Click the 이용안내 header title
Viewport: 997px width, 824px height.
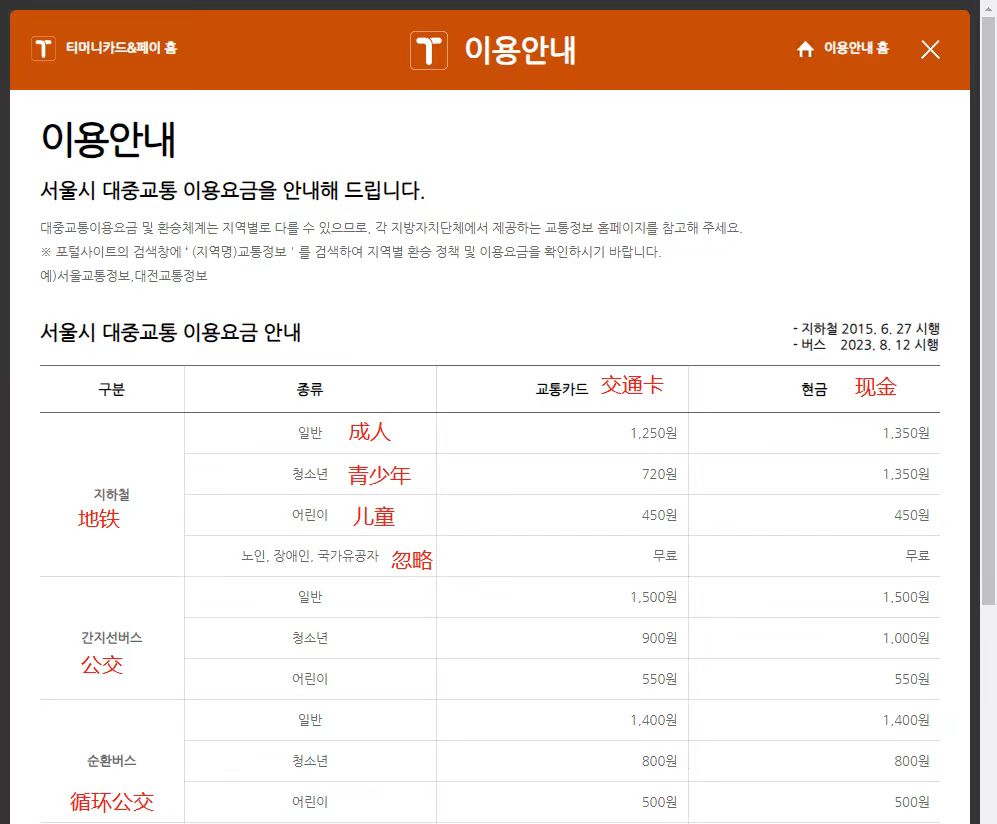click(x=520, y=50)
